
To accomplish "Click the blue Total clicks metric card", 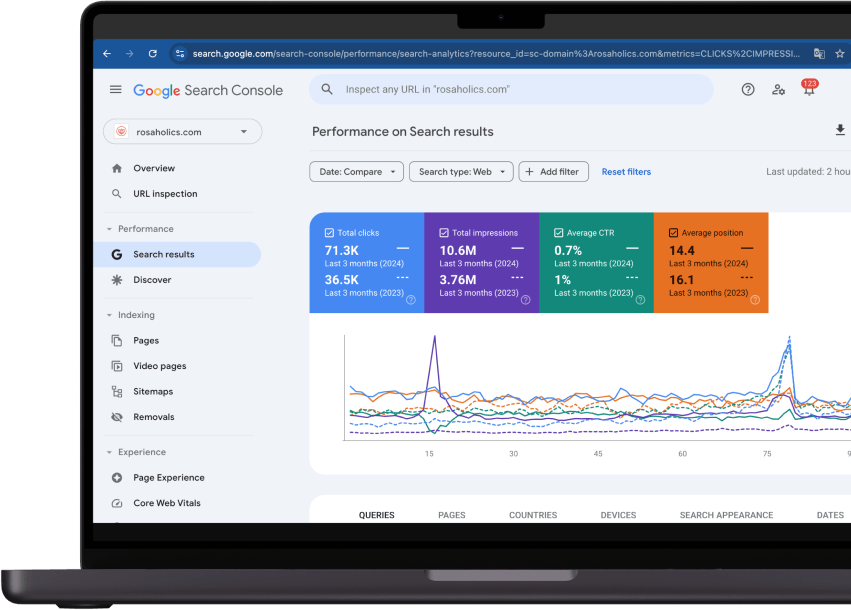I will point(367,263).
